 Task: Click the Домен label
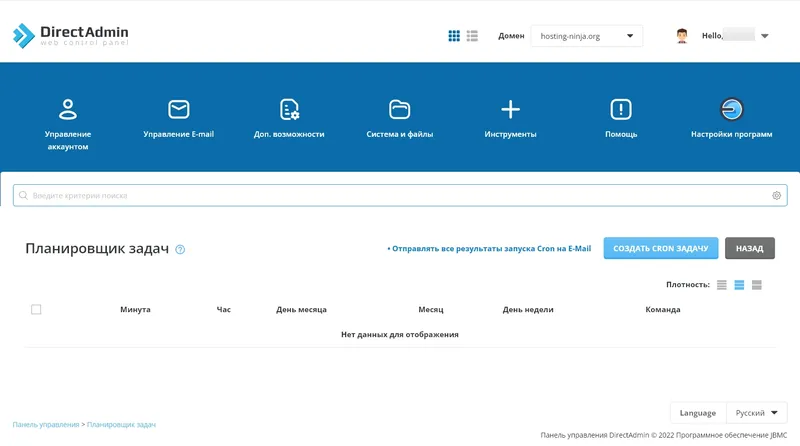511,36
